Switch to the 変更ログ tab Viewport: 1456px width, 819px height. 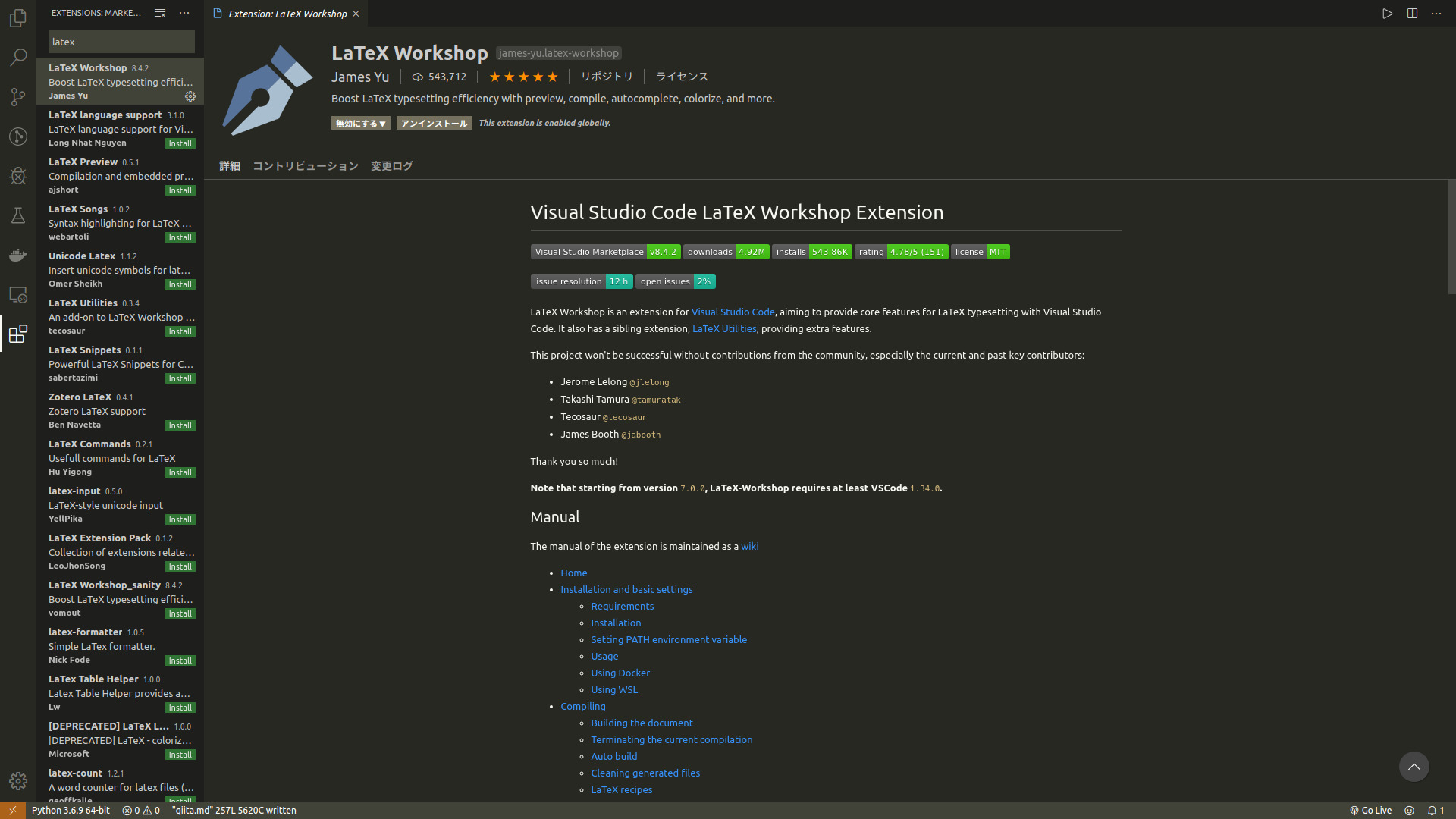tap(391, 166)
